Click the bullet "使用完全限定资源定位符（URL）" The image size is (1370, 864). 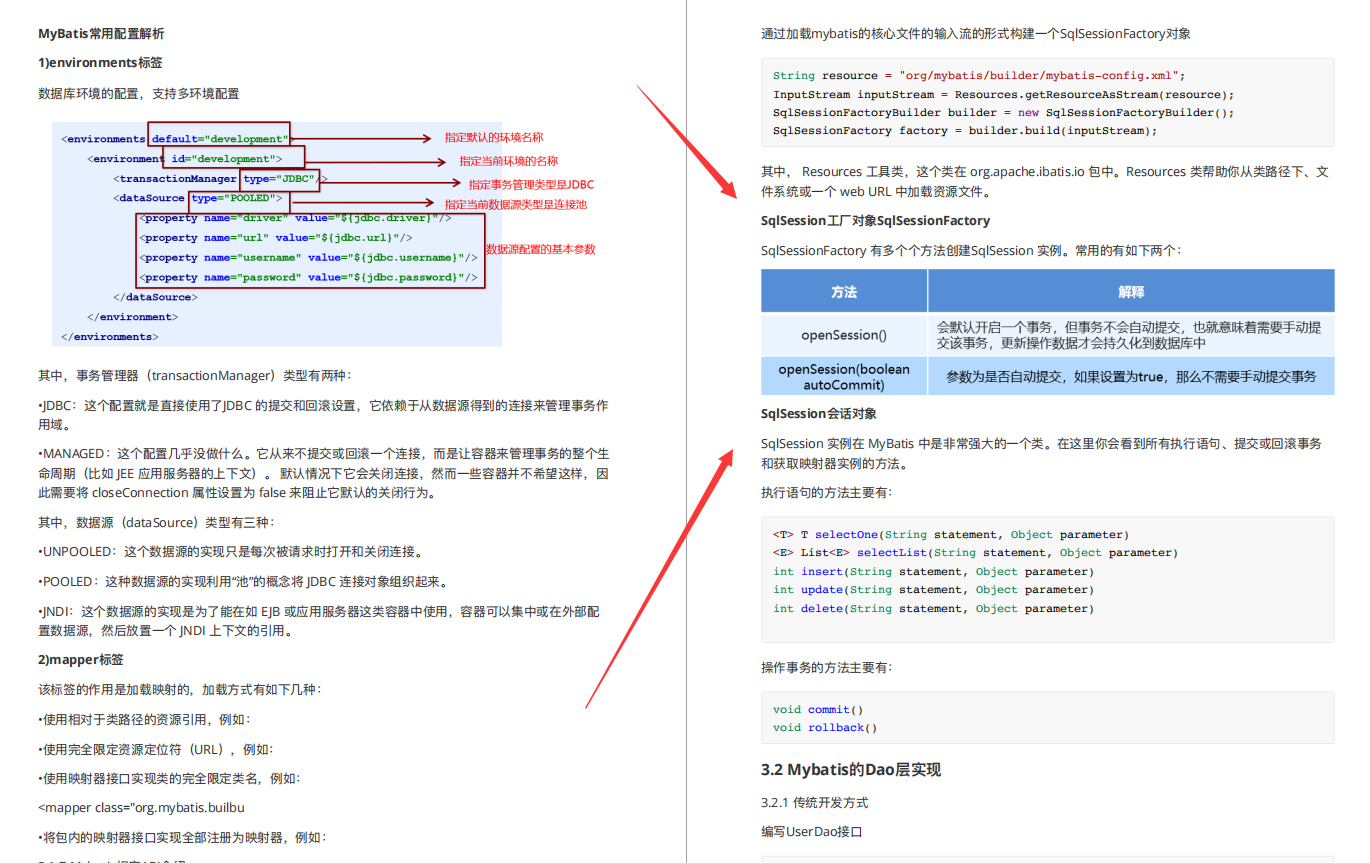(155, 749)
